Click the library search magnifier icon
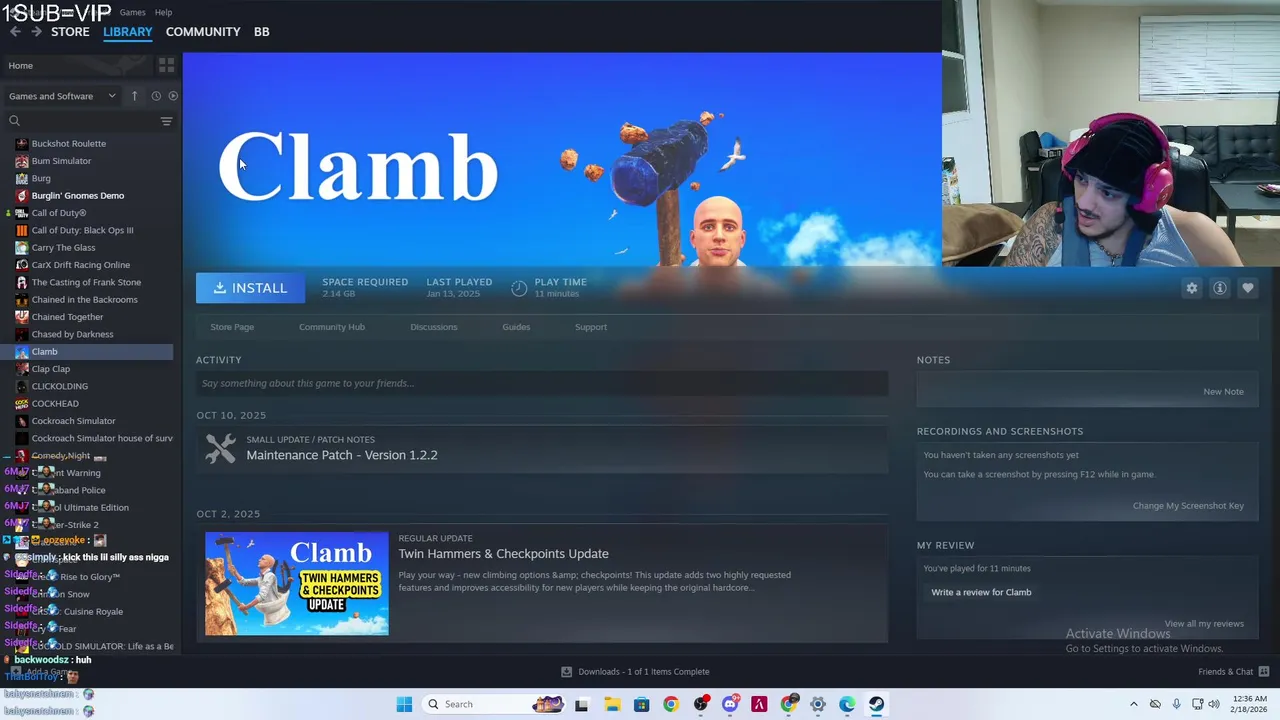The width and height of the screenshot is (1280, 720). [x=14, y=121]
